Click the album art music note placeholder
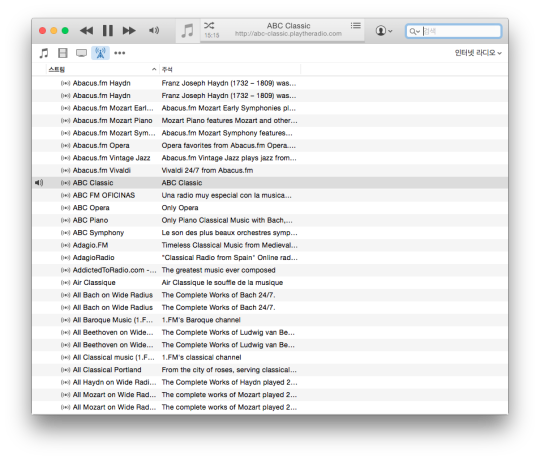 188,31
